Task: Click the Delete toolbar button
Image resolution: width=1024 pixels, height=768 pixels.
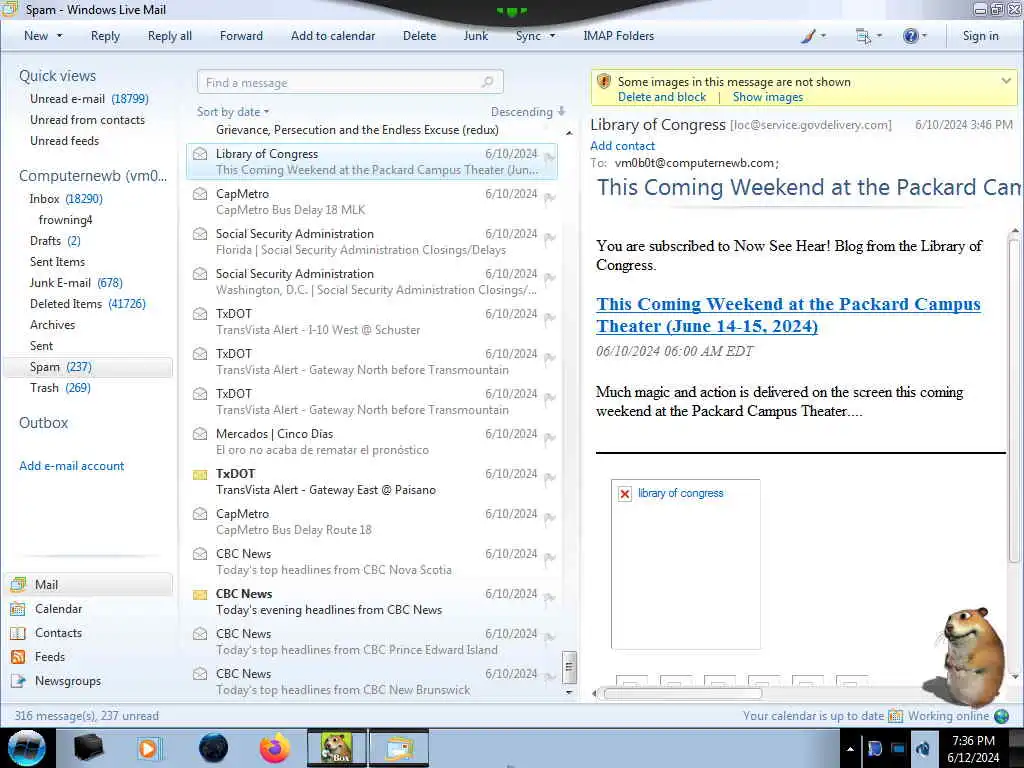Action: point(419,36)
